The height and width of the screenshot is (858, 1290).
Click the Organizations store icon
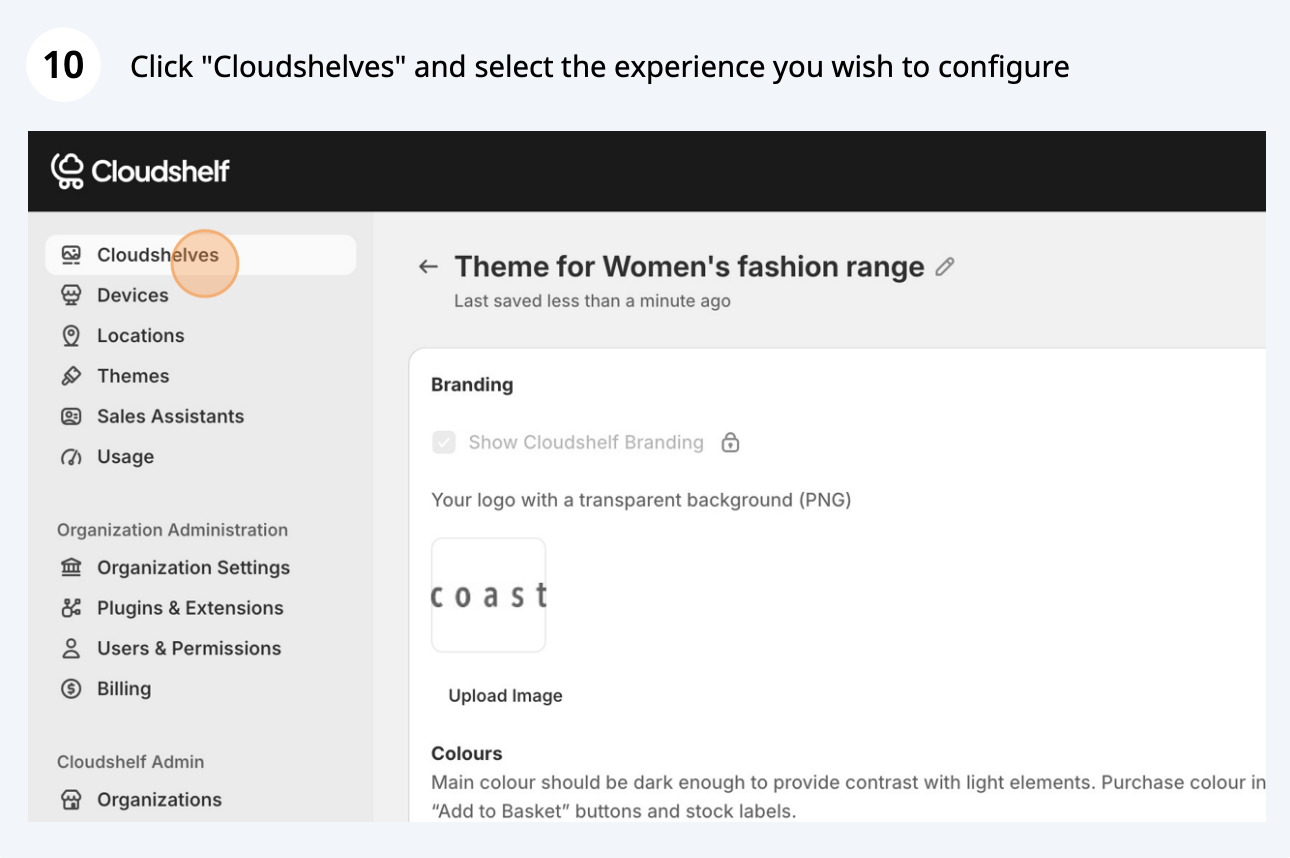point(70,800)
